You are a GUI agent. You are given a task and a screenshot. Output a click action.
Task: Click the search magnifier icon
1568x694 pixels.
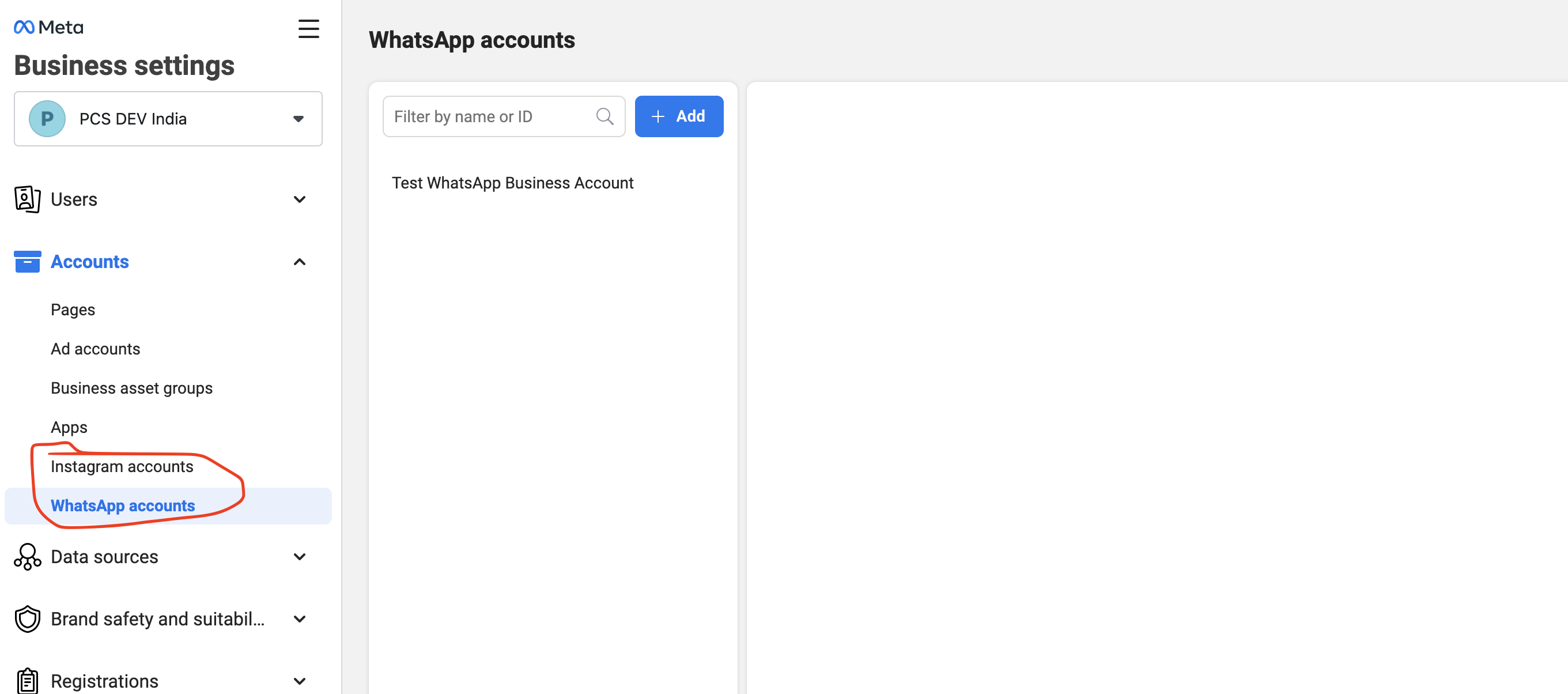(x=604, y=116)
